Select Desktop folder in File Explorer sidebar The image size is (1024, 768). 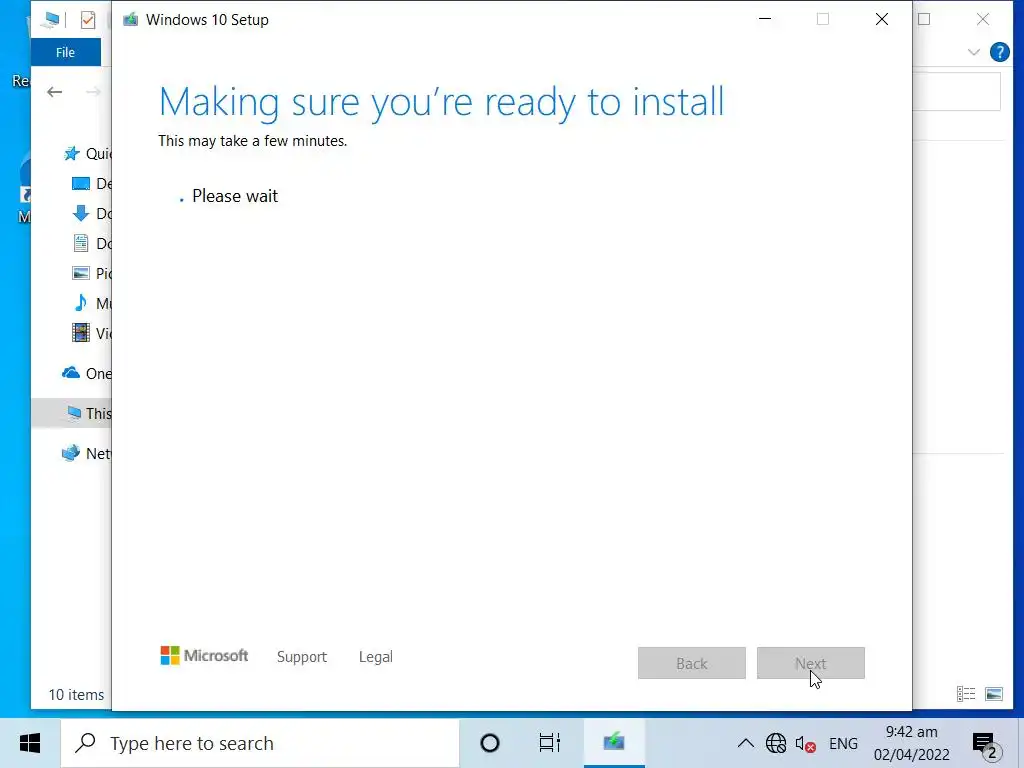[x=91, y=184]
